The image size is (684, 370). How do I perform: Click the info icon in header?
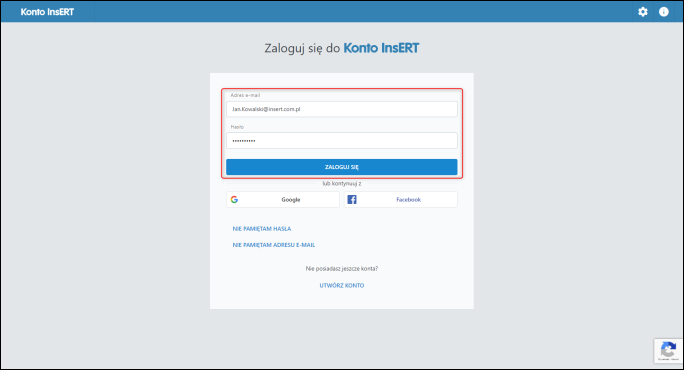pyautogui.click(x=663, y=12)
